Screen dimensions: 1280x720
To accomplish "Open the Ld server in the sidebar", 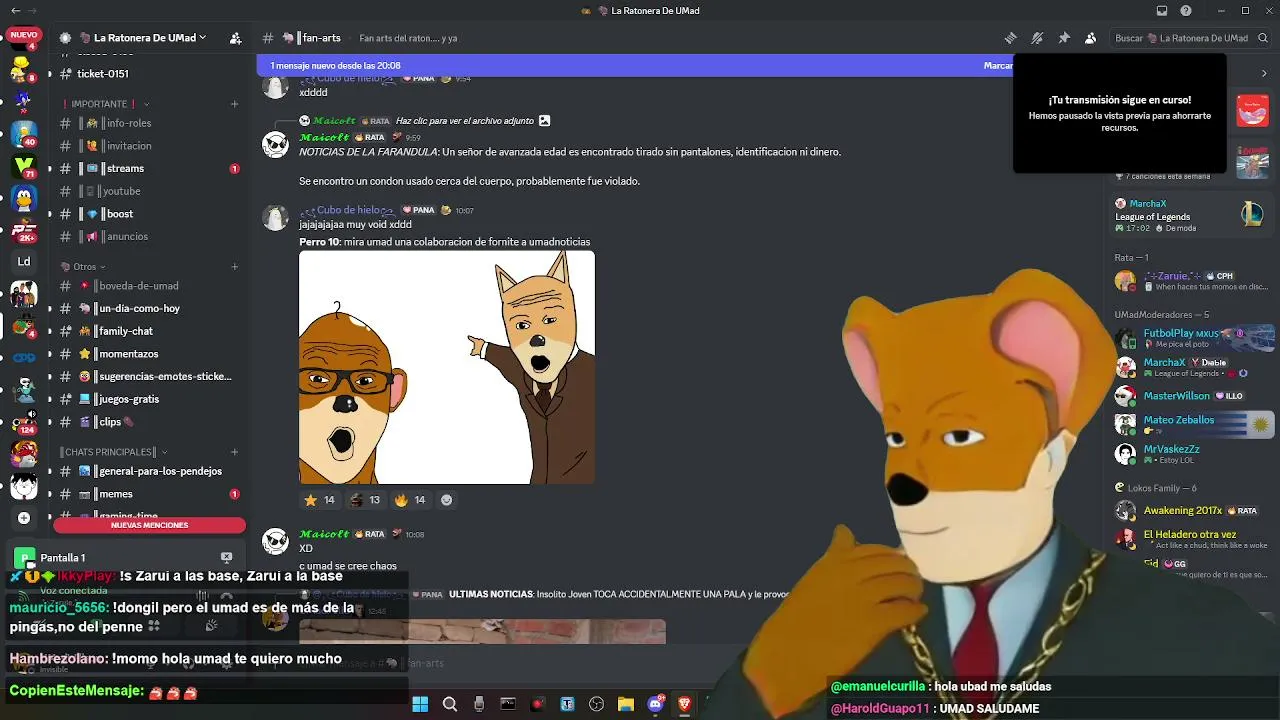I will 24,262.
